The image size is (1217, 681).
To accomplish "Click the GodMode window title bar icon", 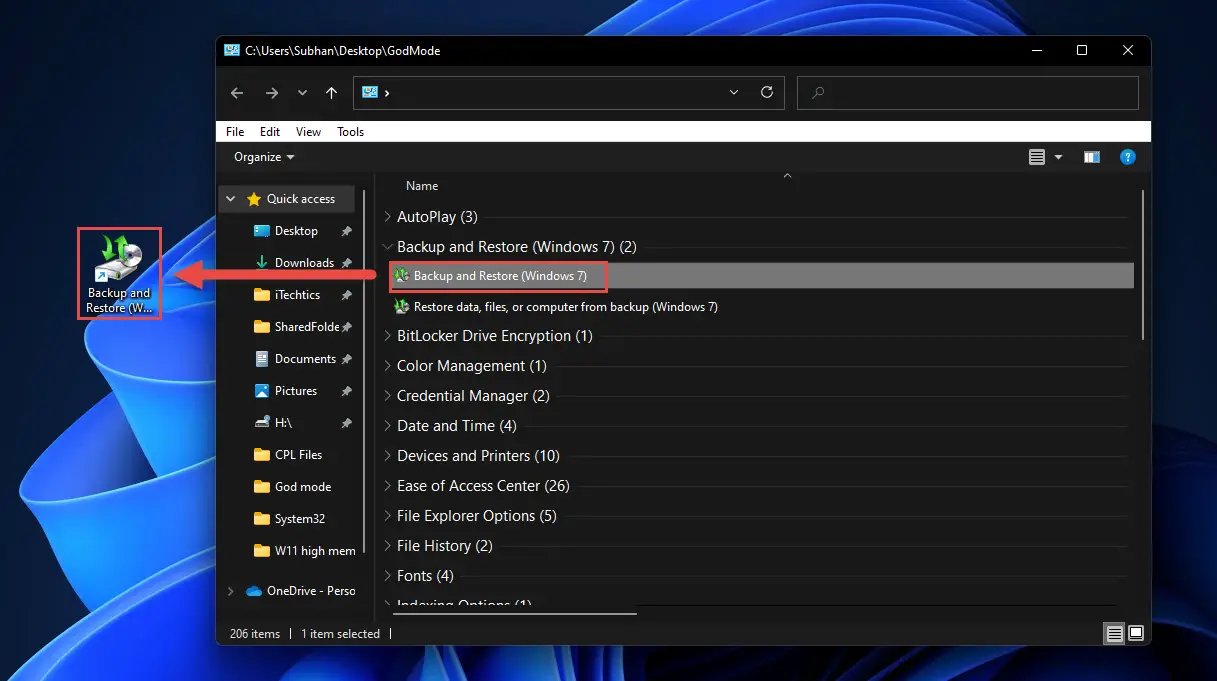I will (x=232, y=50).
